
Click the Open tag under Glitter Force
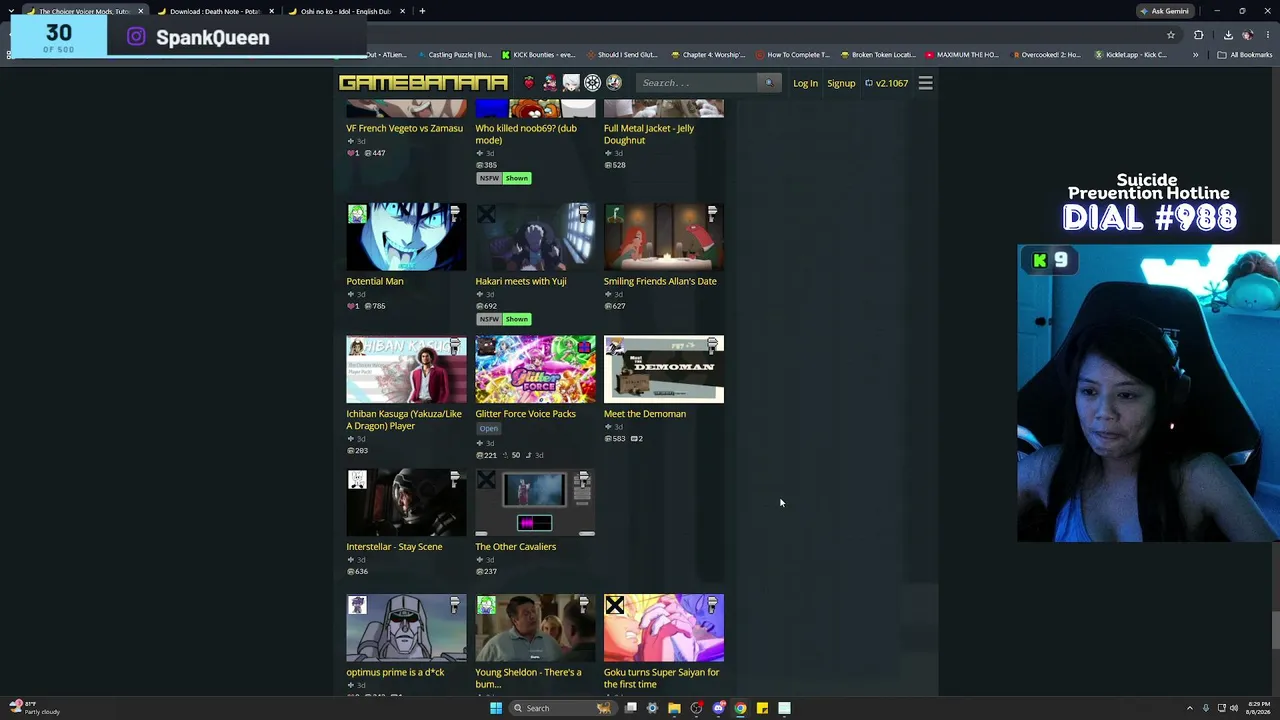(x=488, y=428)
